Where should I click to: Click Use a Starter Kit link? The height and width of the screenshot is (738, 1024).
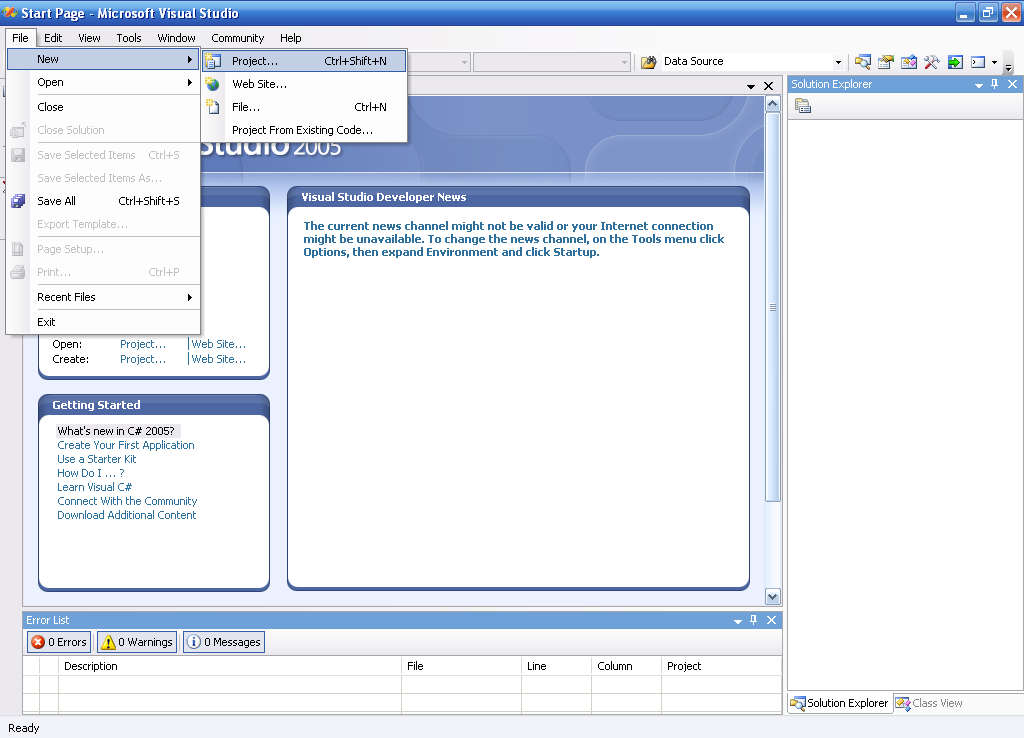(x=97, y=459)
